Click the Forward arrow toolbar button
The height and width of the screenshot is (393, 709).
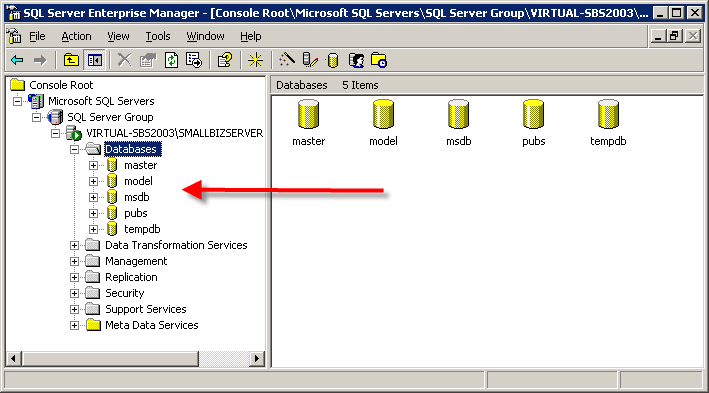[40, 60]
